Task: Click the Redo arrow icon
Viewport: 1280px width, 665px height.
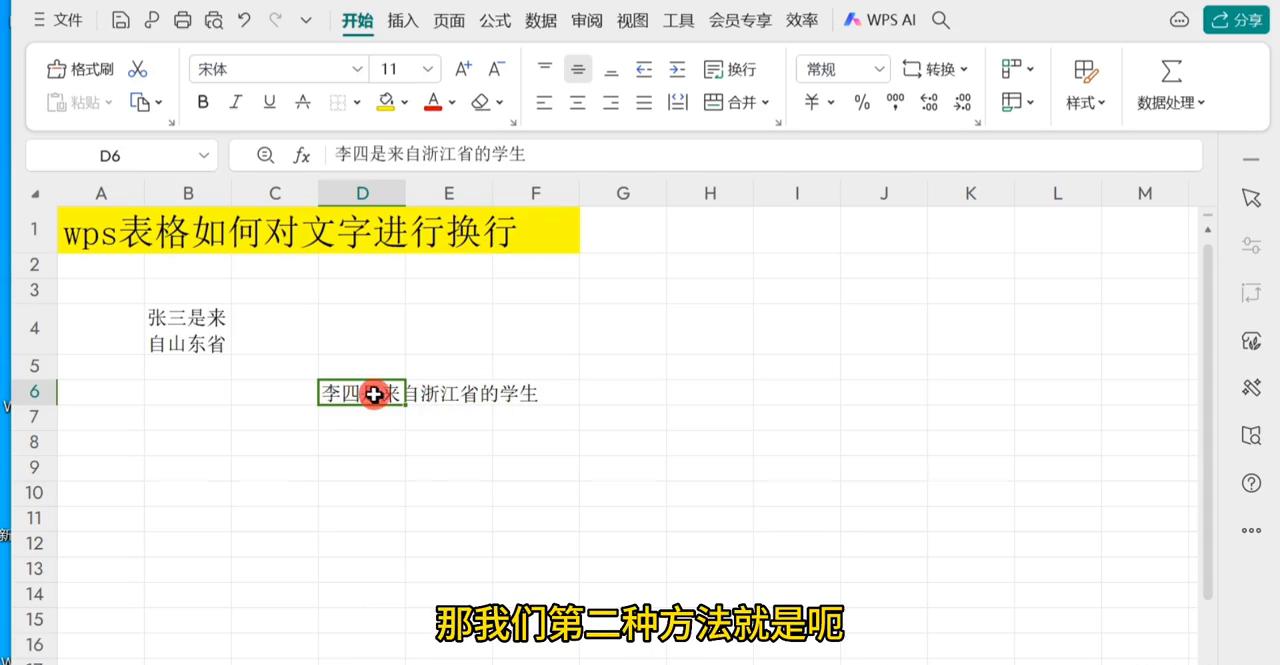Action: tap(276, 20)
